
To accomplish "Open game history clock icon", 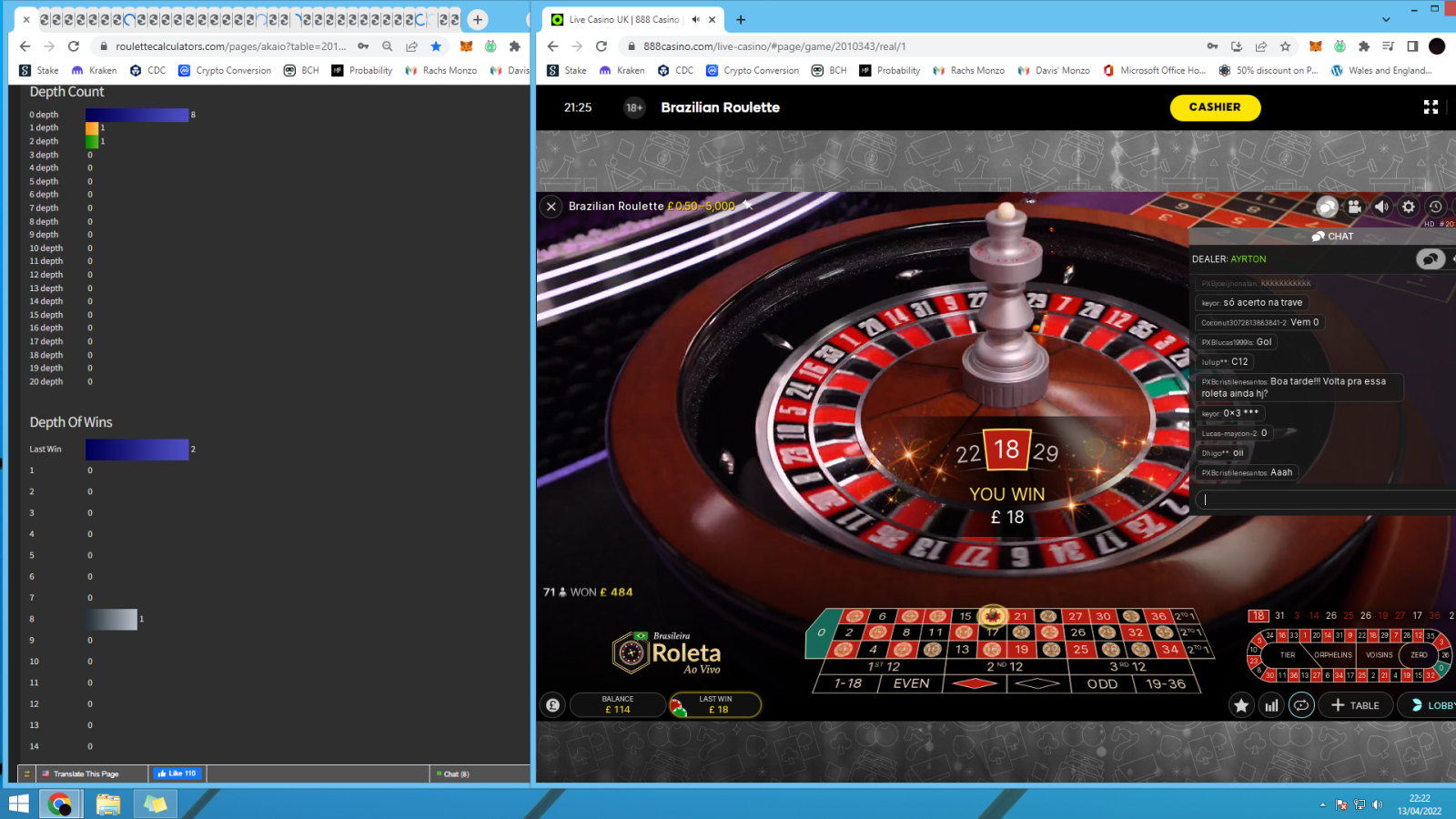I will click(1435, 207).
